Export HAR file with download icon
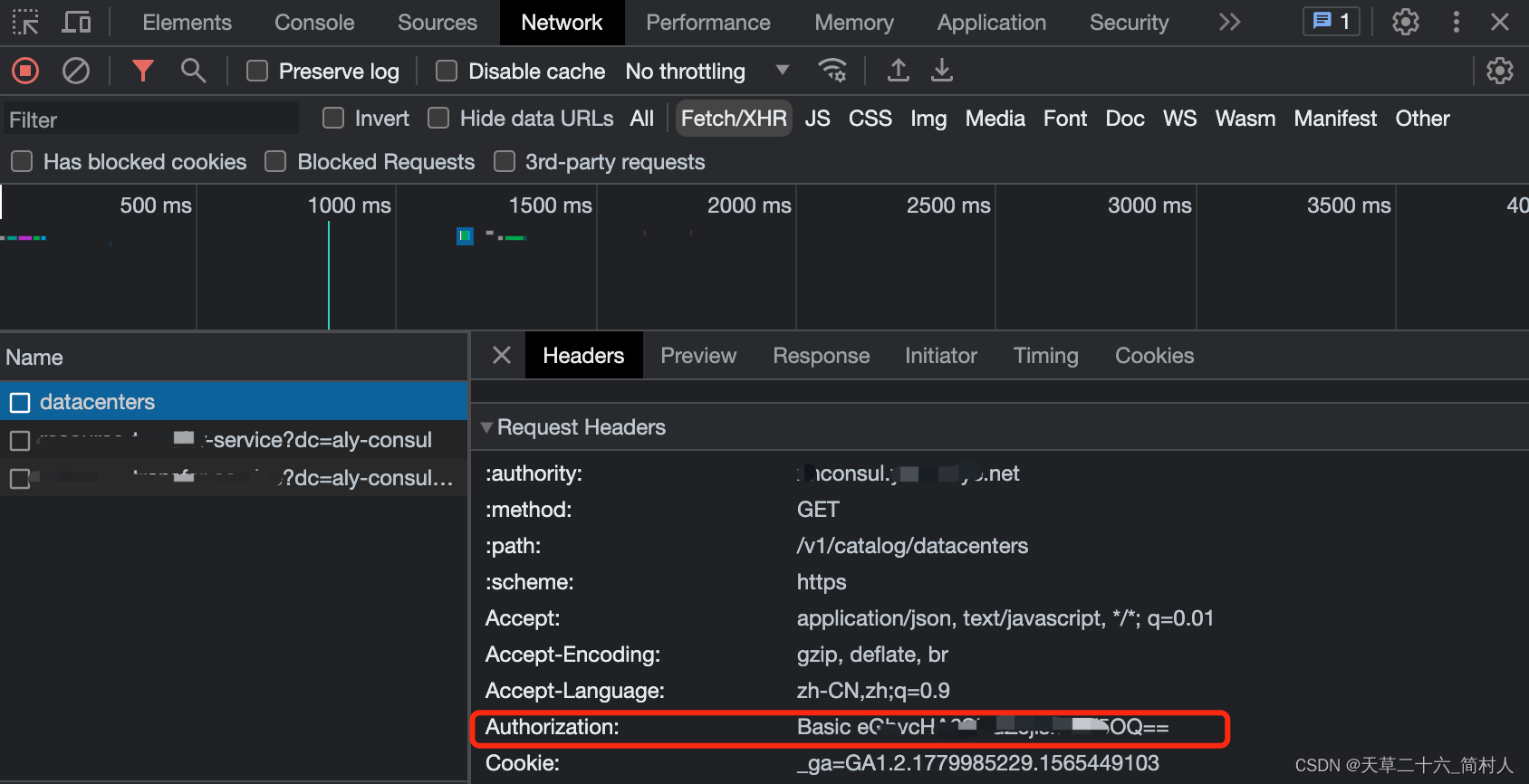This screenshot has height=784, width=1529. [x=942, y=70]
